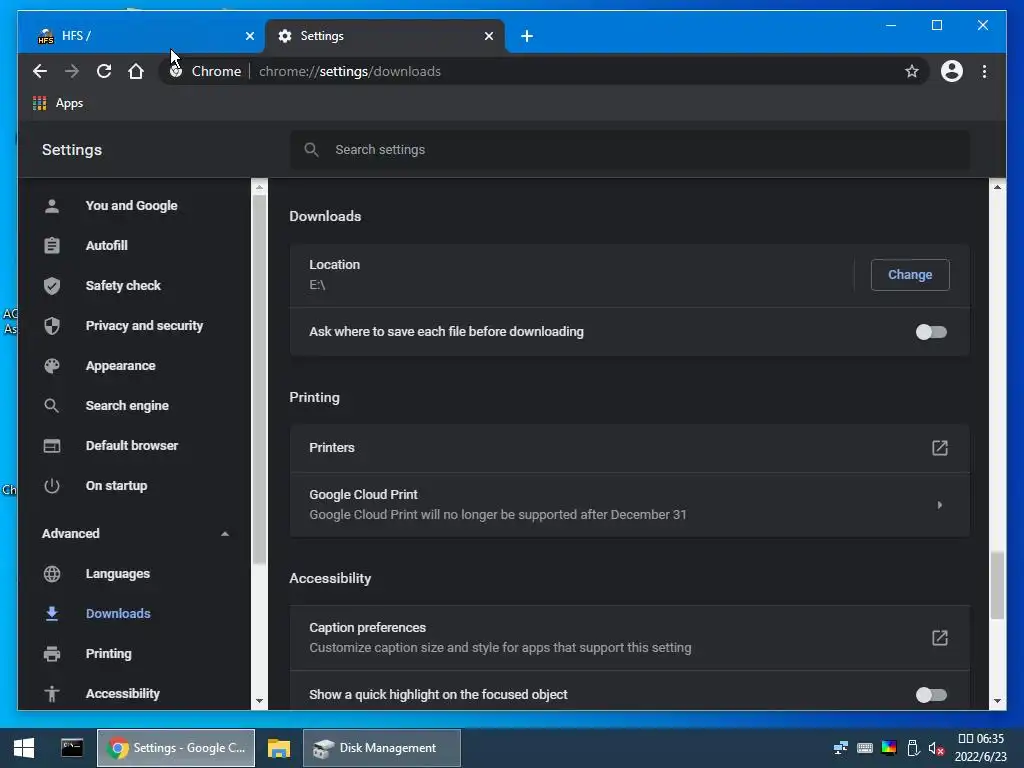This screenshot has width=1024, height=768.
Task: Open Chrome's three-dot menu
Action: point(984,71)
